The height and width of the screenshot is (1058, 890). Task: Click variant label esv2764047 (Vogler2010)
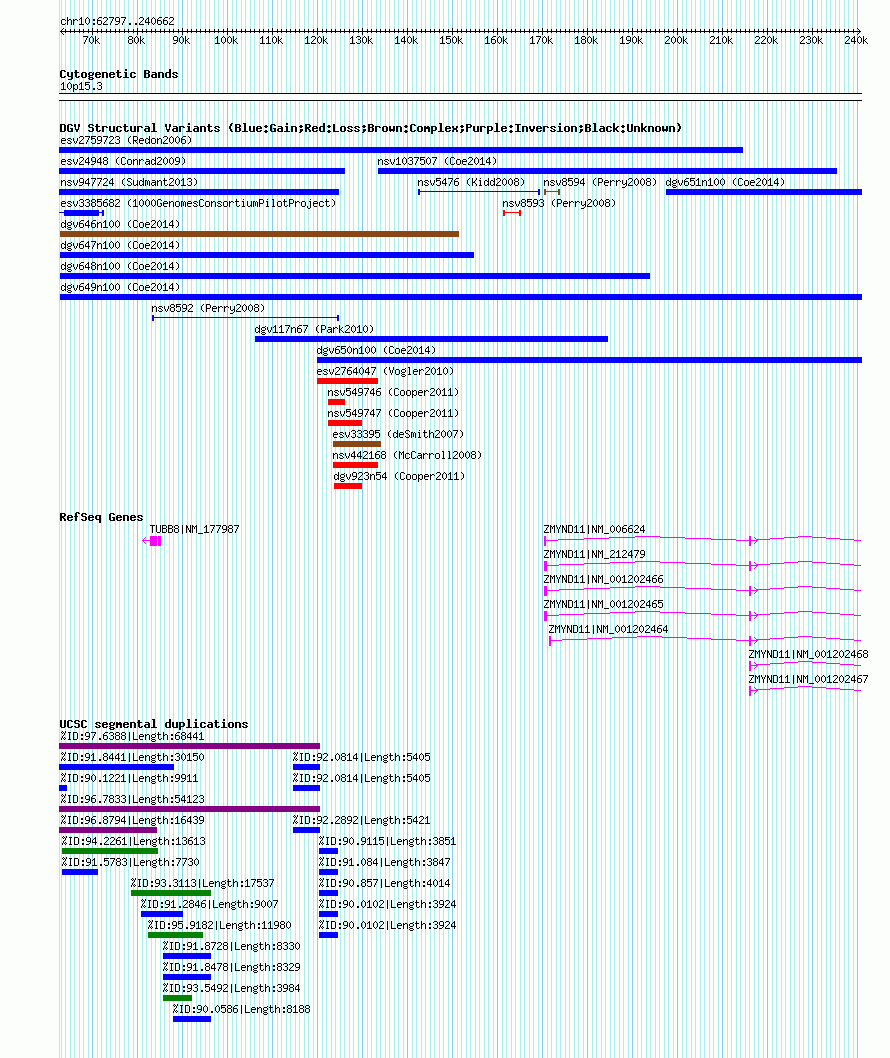[385, 371]
